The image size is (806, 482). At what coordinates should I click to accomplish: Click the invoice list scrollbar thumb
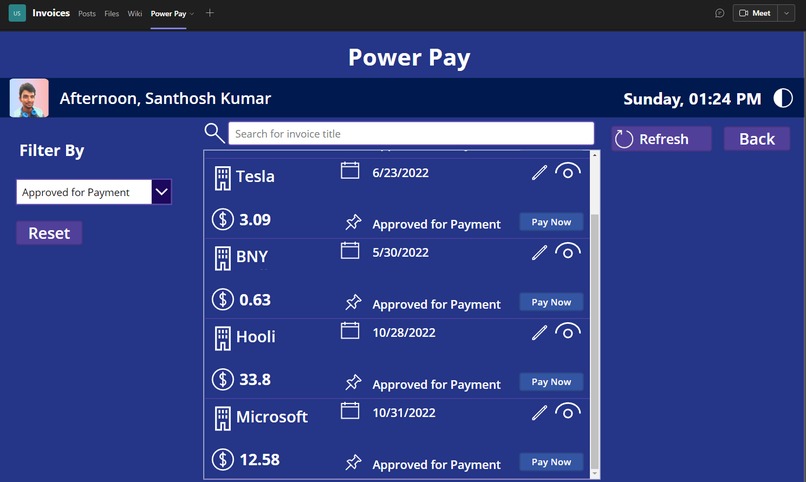pos(595,341)
